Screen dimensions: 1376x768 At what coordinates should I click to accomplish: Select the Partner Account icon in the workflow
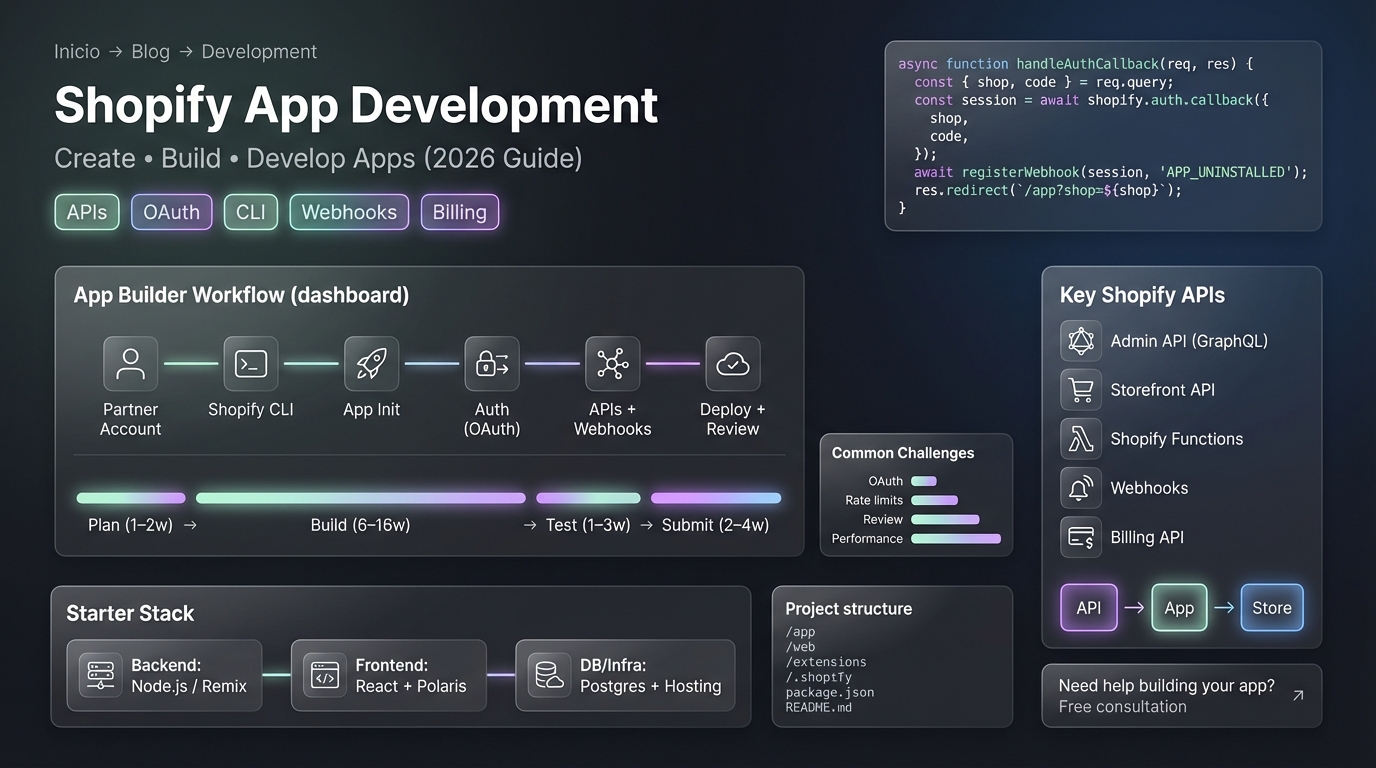pyautogui.click(x=130, y=363)
